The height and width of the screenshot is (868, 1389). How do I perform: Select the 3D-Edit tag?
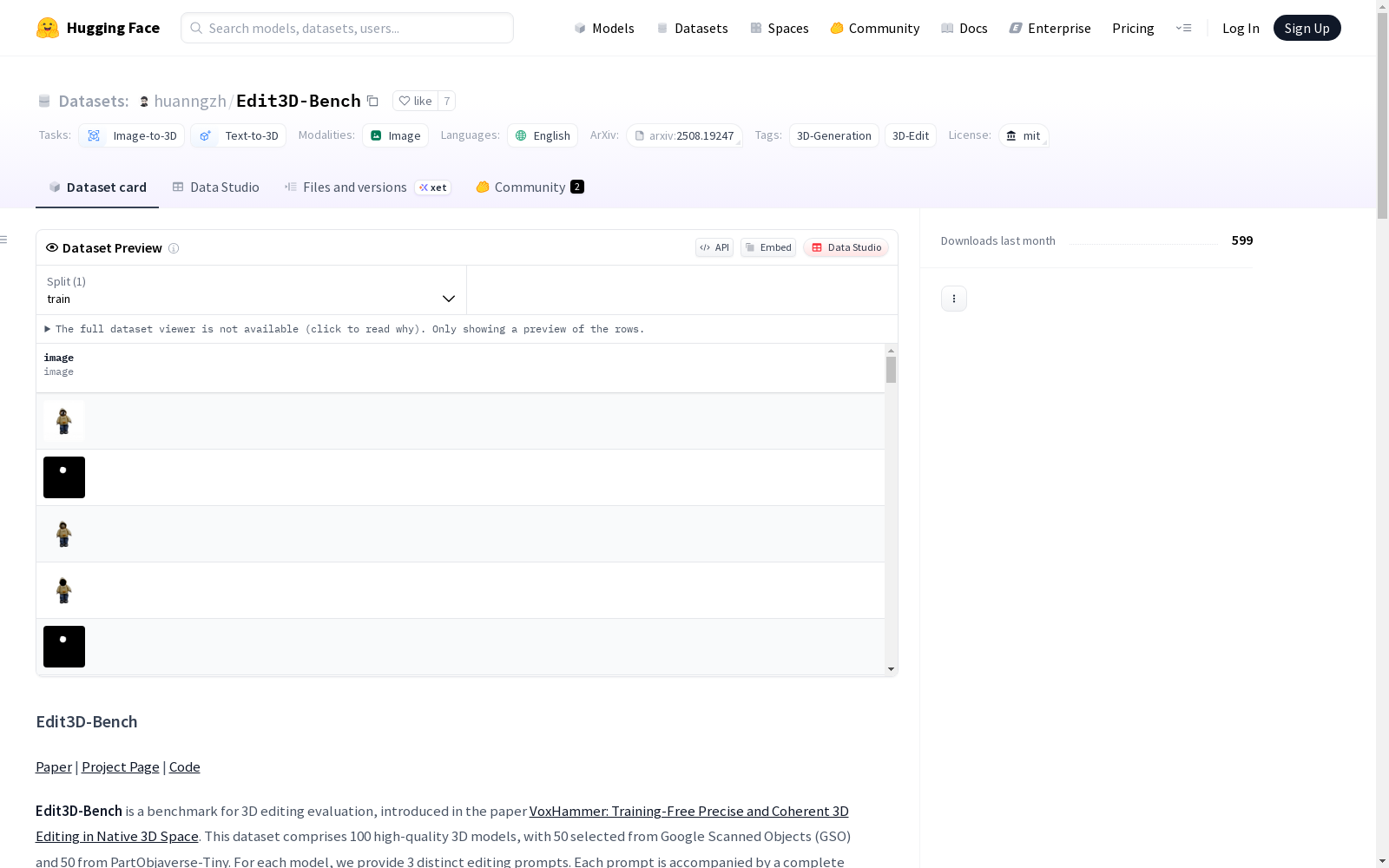tap(911, 135)
